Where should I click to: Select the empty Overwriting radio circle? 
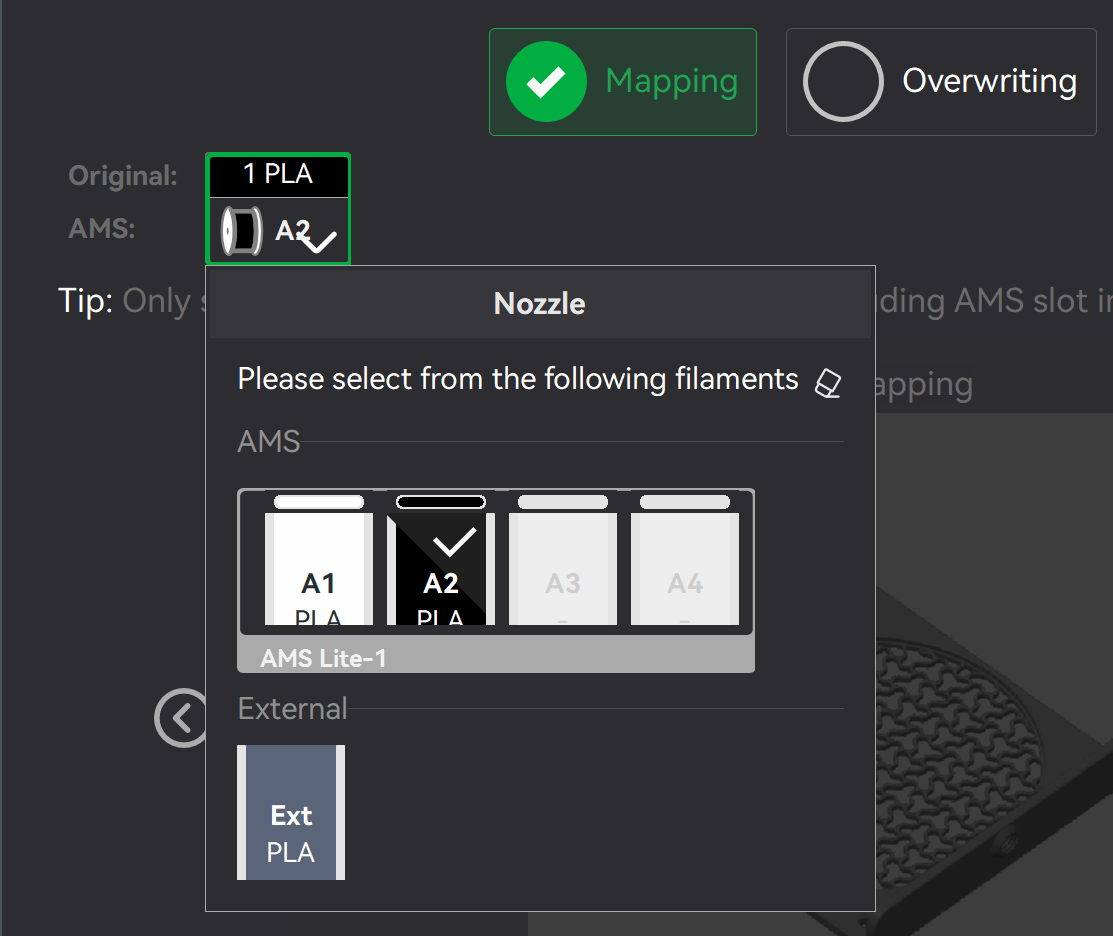843,82
